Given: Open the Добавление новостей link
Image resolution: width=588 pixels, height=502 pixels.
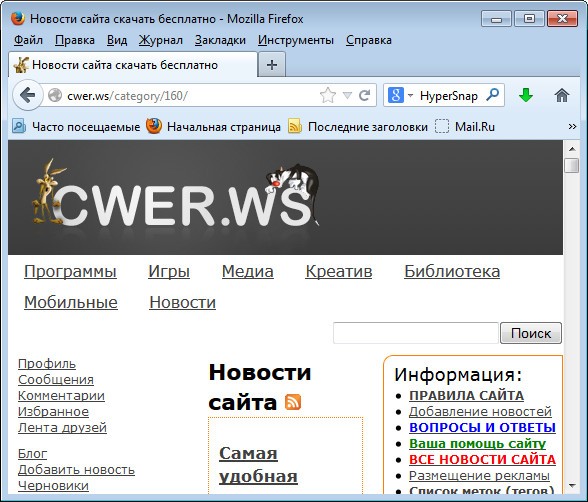Looking at the screenshot, I should 480,411.
